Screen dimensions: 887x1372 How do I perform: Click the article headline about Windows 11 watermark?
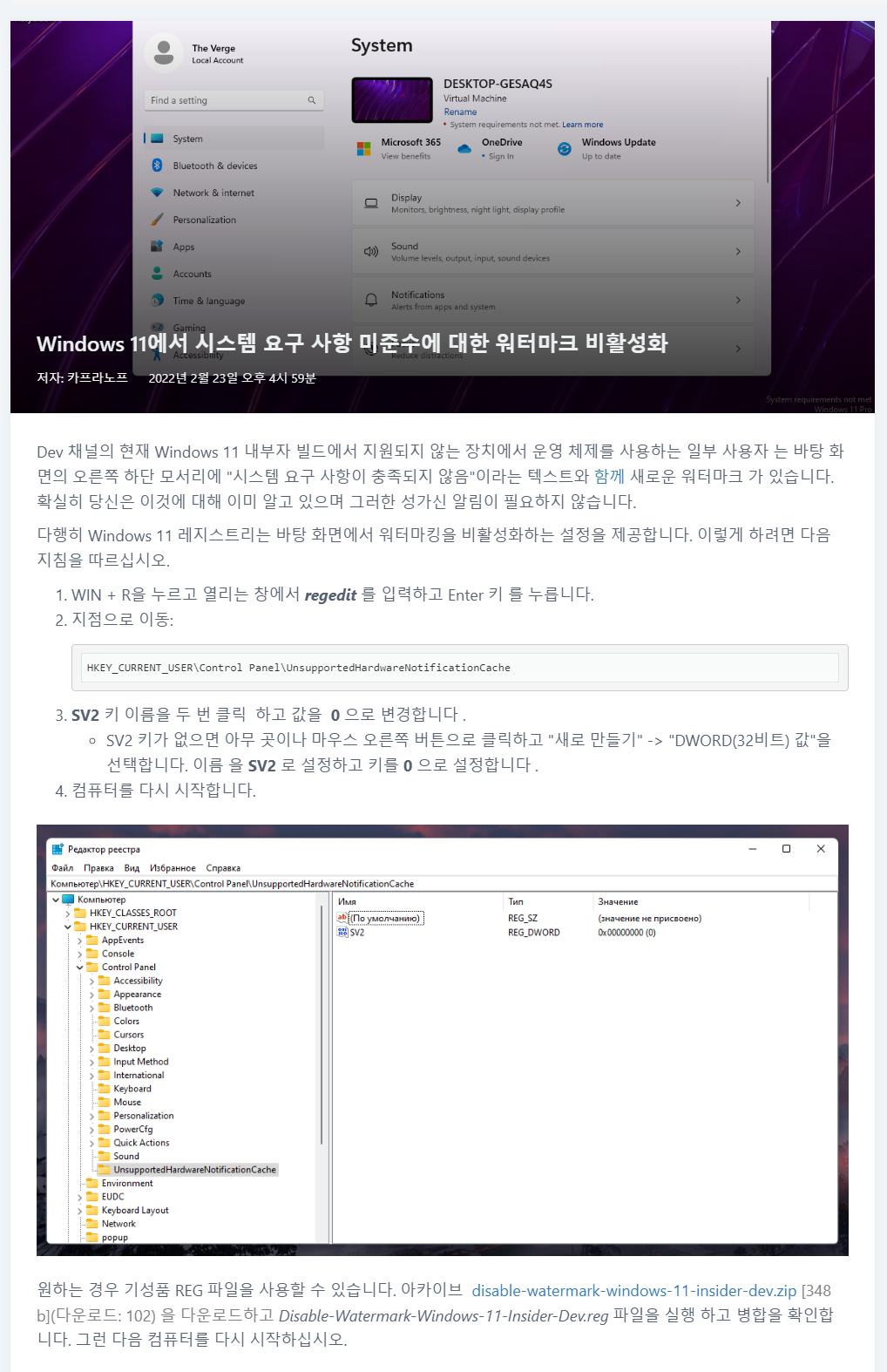pyautogui.click(x=352, y=343)
